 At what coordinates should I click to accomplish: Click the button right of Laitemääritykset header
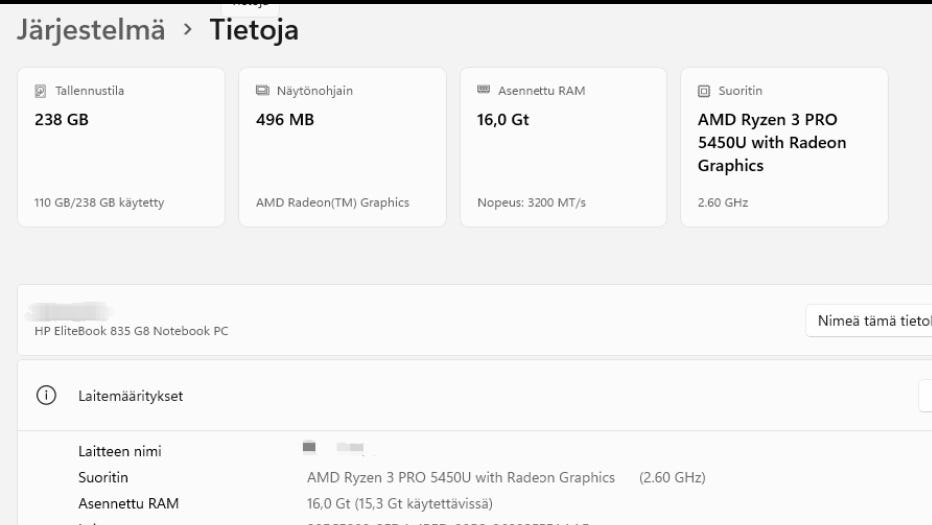pos(925,396)
